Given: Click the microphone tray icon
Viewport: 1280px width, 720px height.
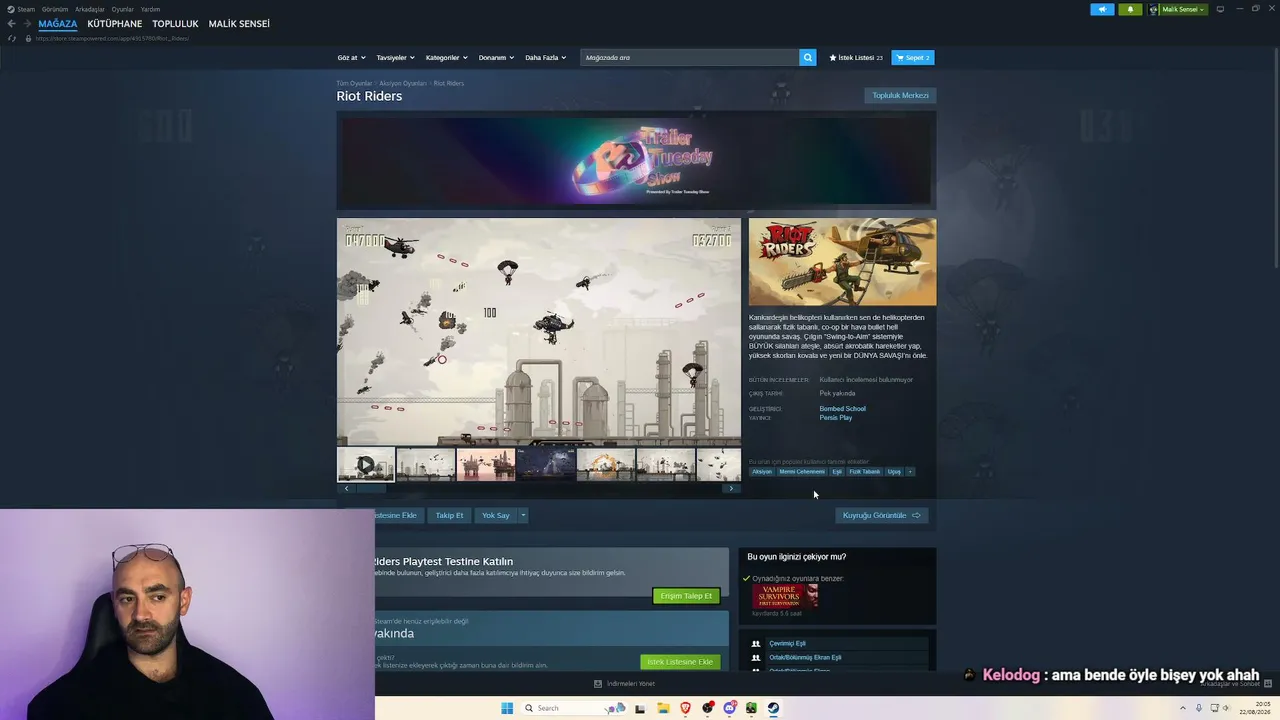Looking at the screenshot, I should click(1199, 708).
